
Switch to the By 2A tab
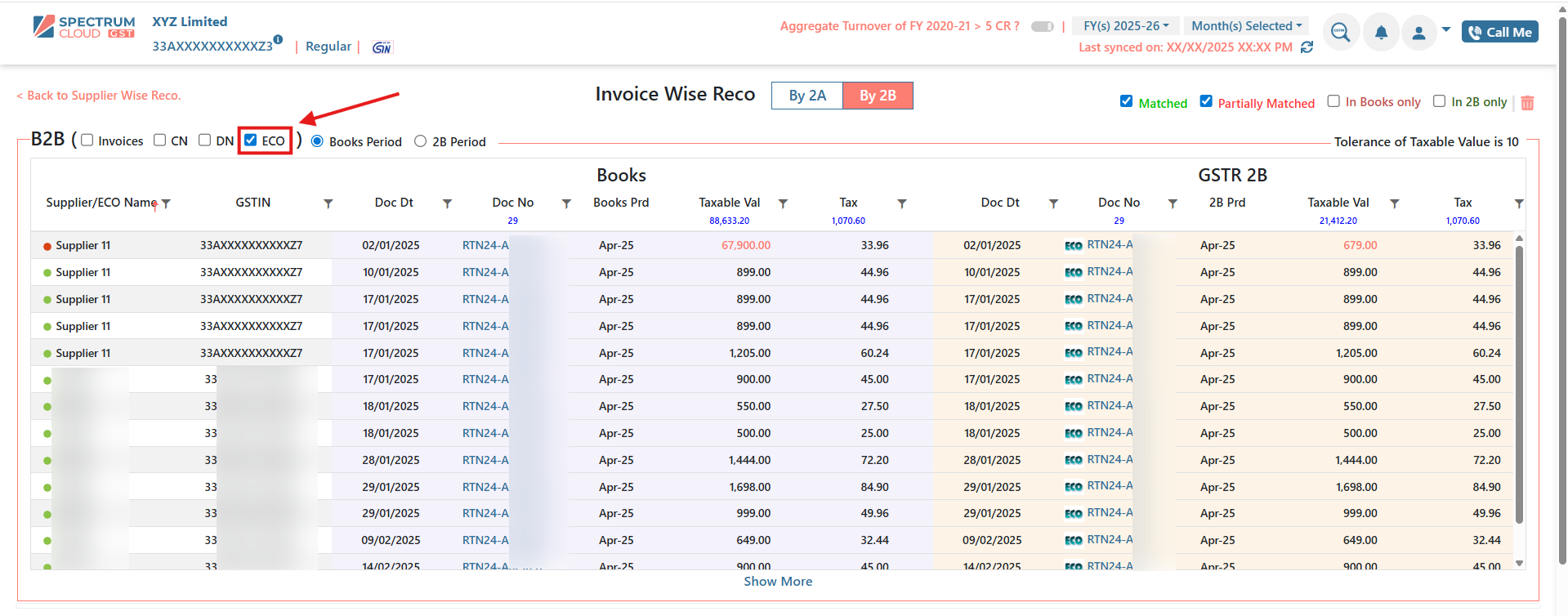[806, 96]
